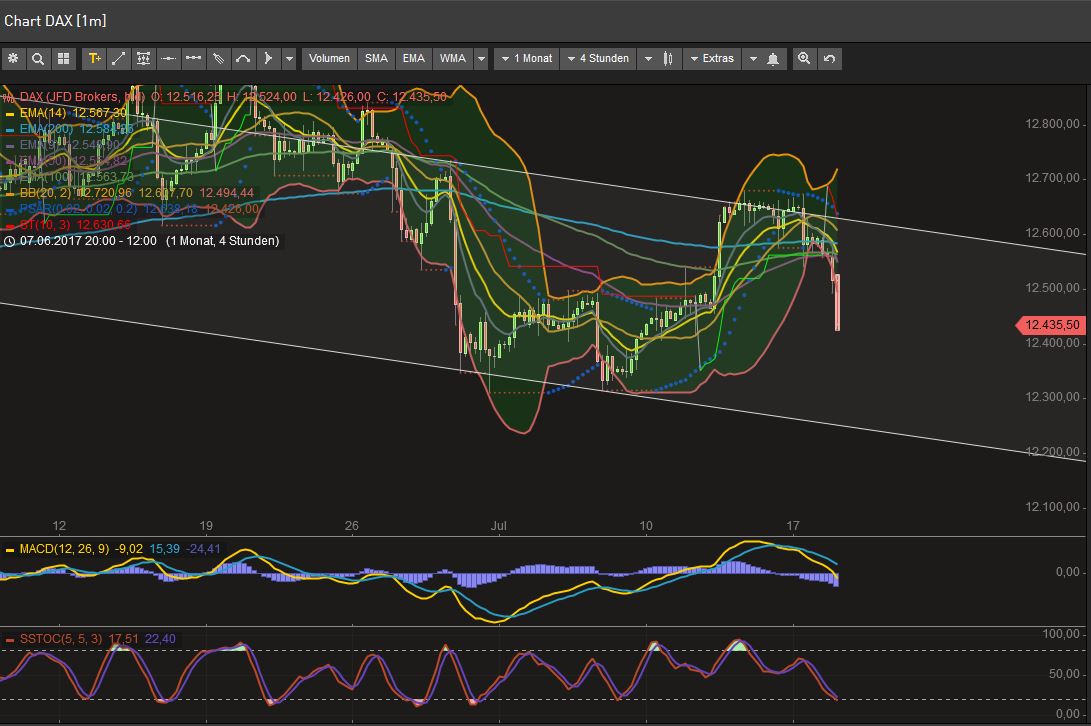Add the WMA indicator
Screen dimensions: 1091x726
pos(452,58)
